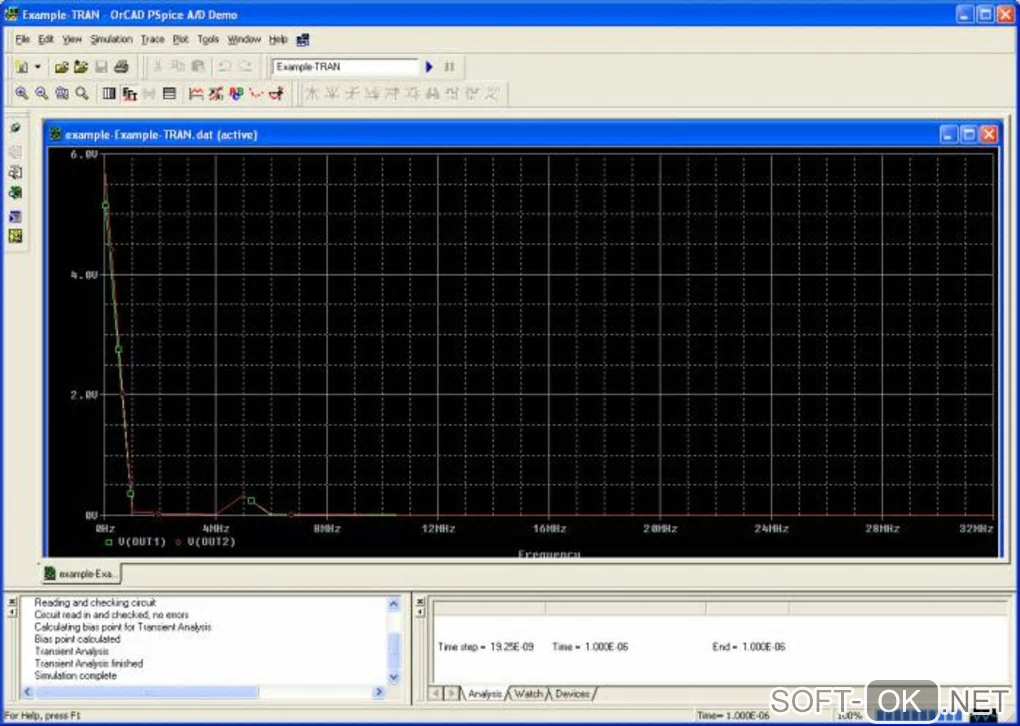Open the New file dropdown arrow
The image size is (1020, 726).
coord(38,67)
